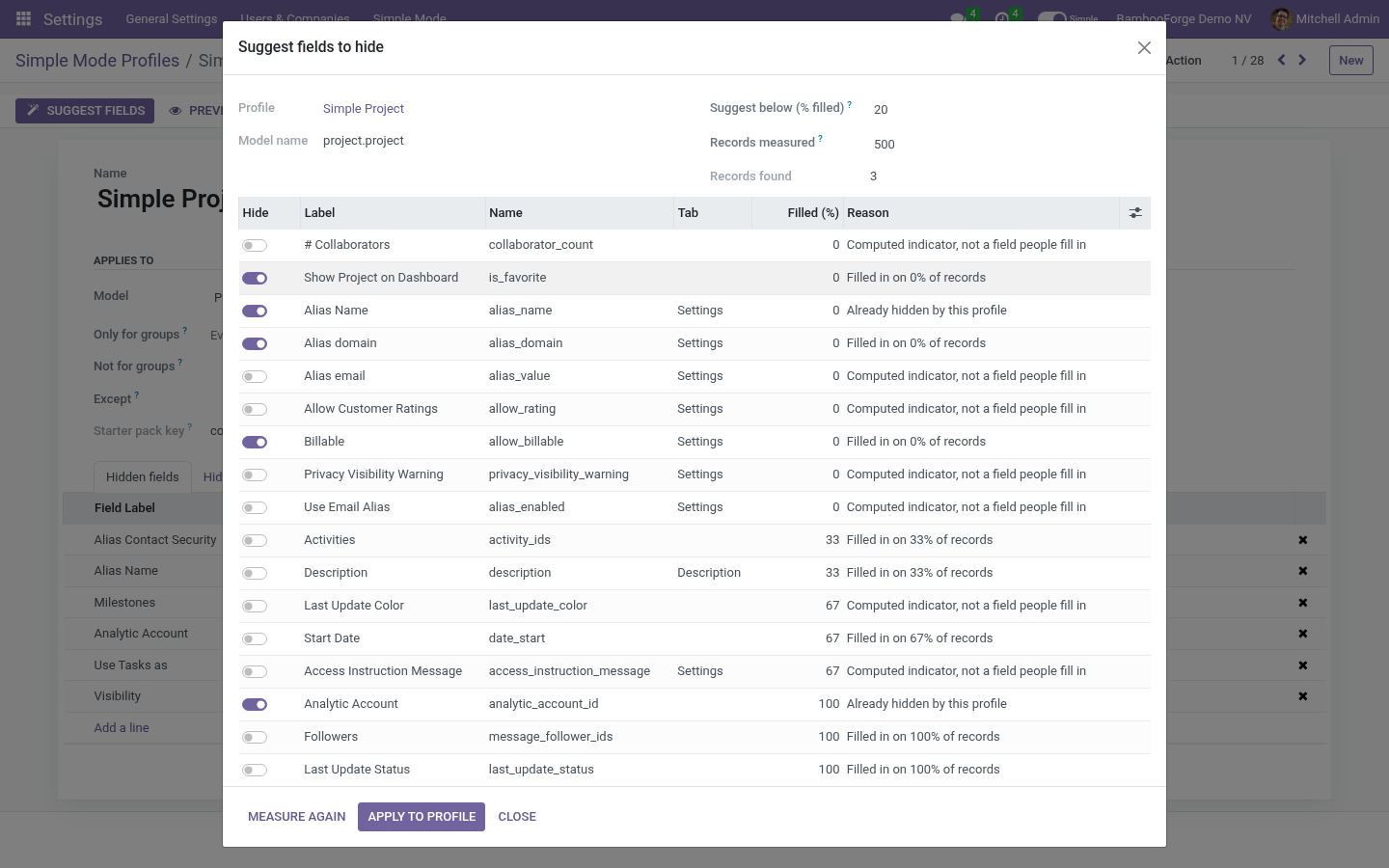
Task: Open the apps grid menu icon
Action: (23, 18)
